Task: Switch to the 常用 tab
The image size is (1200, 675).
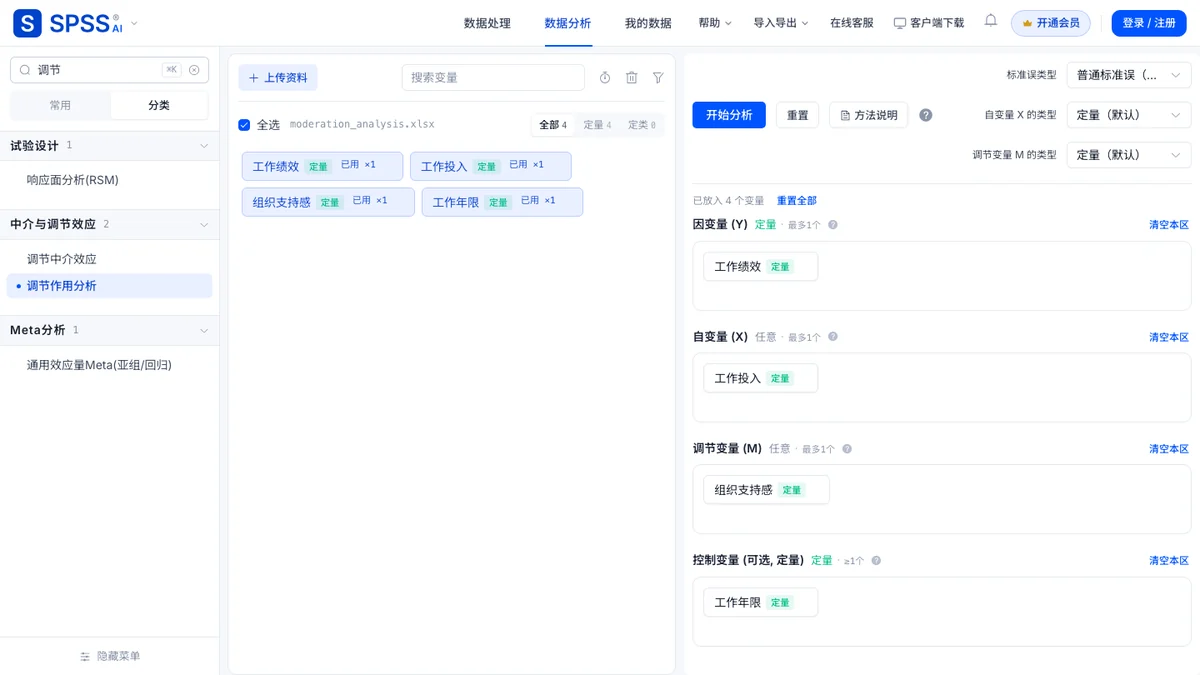Action: tap(60, 105)
